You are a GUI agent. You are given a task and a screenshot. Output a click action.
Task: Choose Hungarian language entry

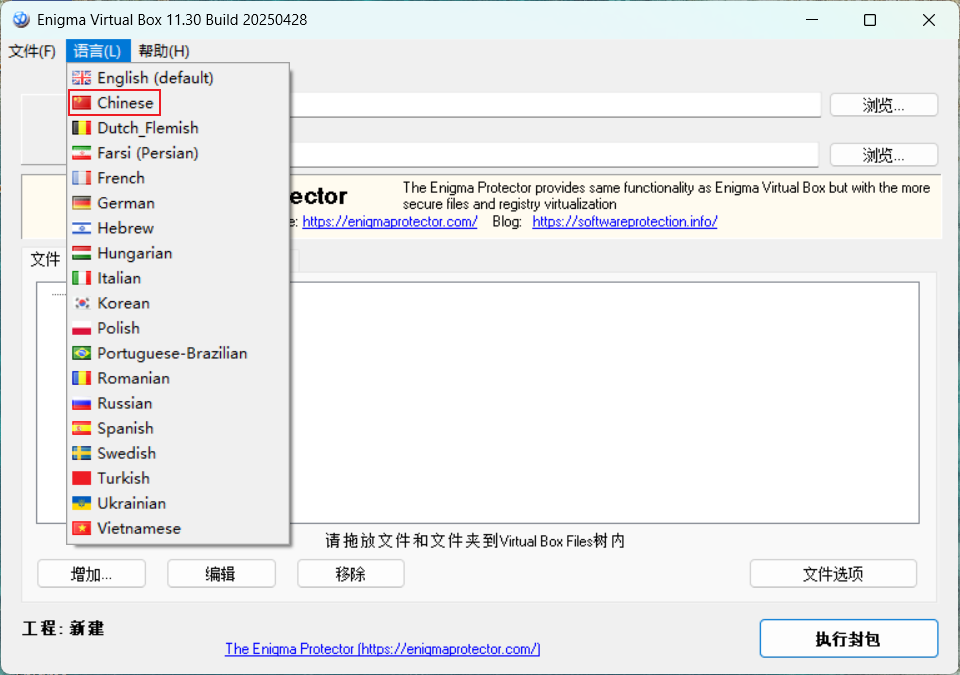tap(178, 253)
